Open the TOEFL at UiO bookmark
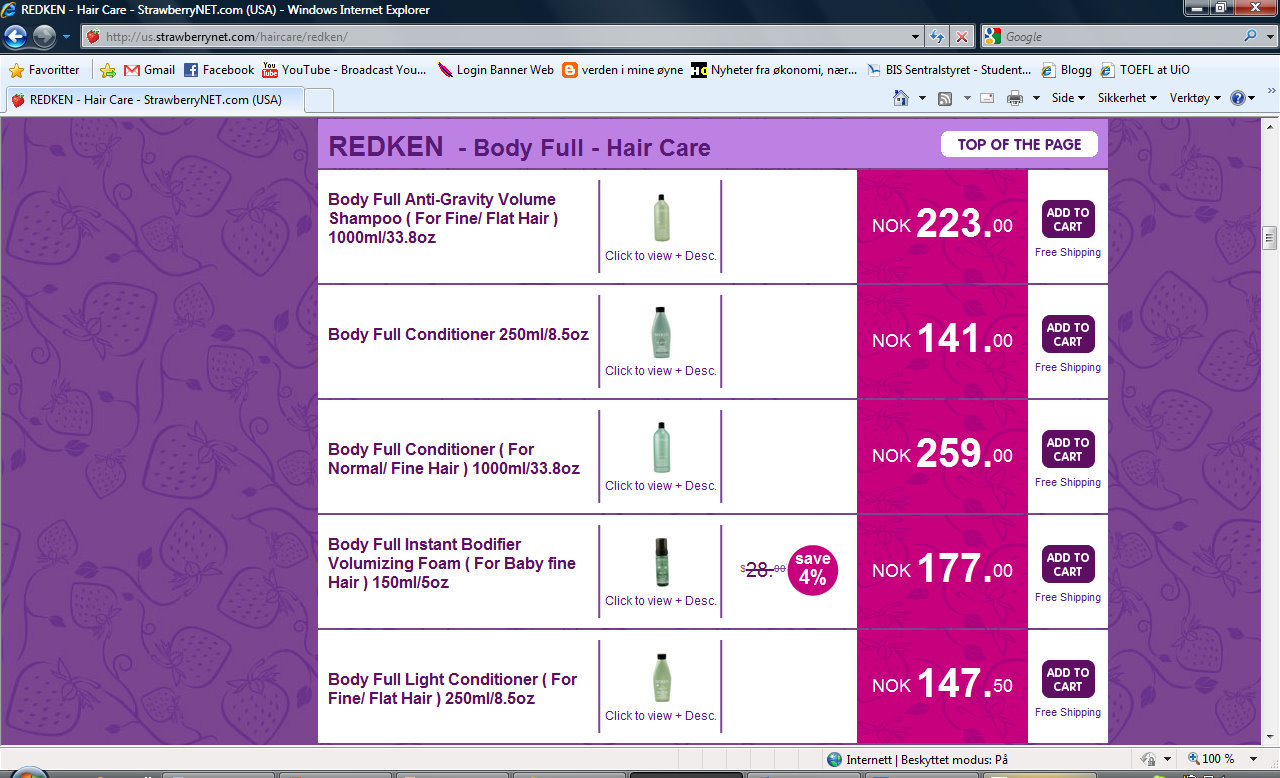 (1145, 70)
